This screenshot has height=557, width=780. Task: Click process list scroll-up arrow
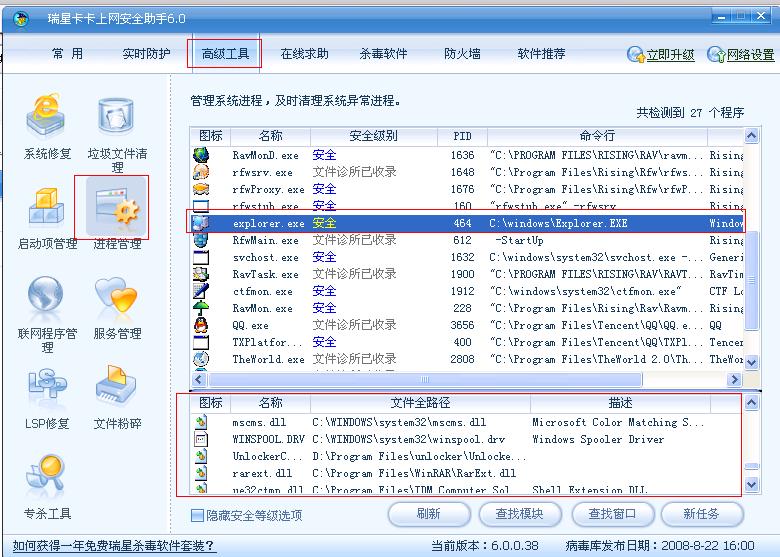pyautogui.click(x=751, y=136)
